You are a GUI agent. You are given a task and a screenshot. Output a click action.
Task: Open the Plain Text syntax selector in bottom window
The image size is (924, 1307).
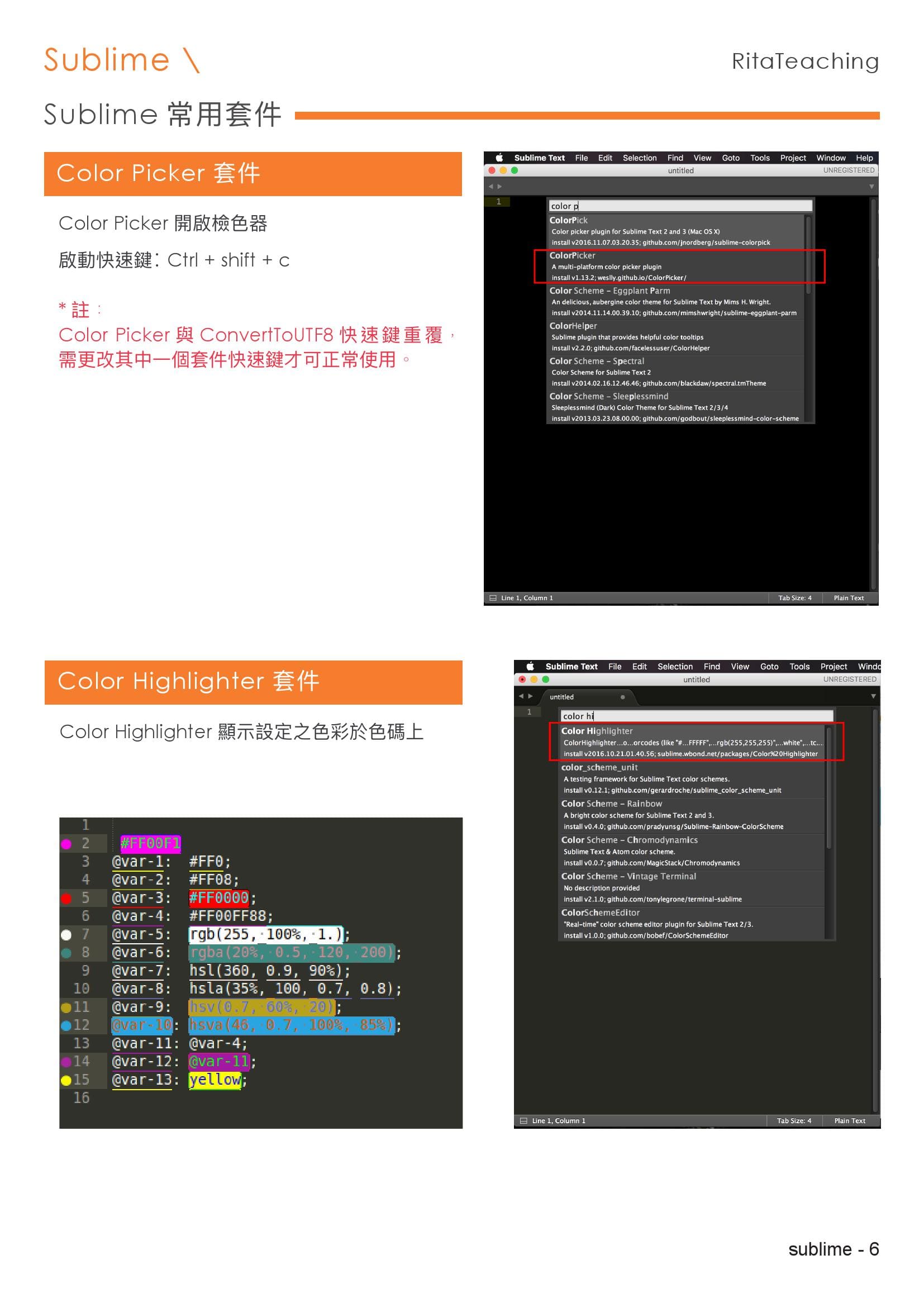tap(849, 1120)
